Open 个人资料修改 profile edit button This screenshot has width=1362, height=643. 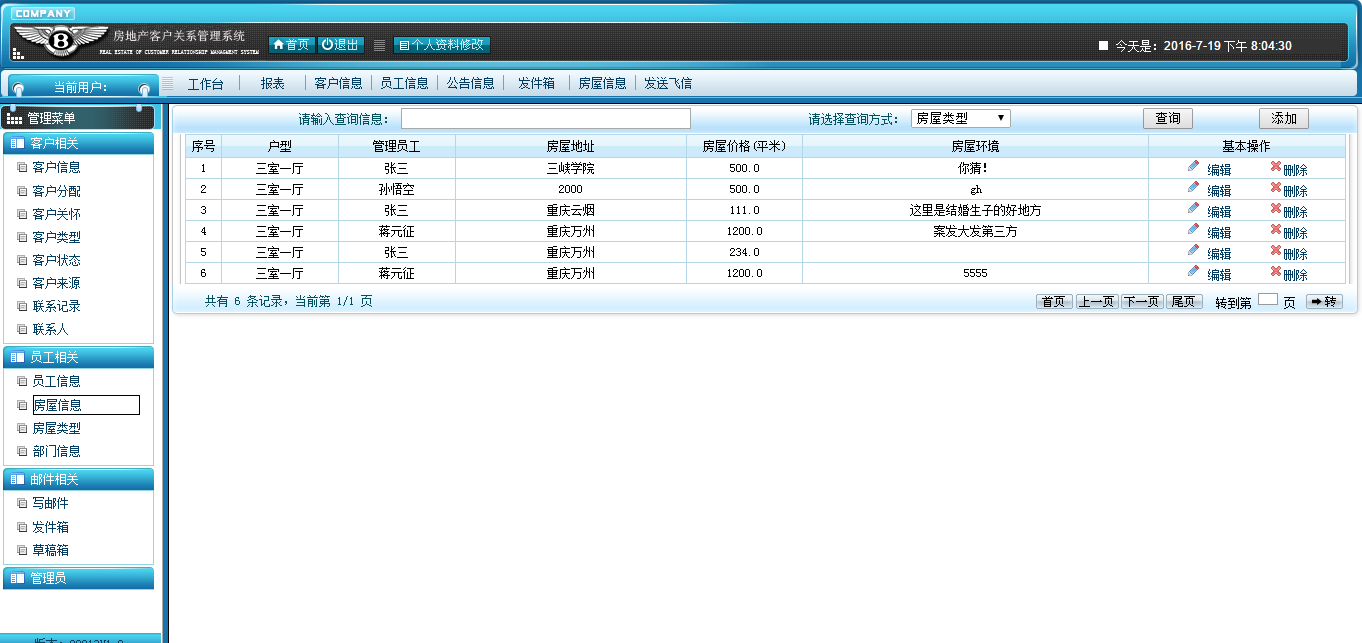coord(442,45)
